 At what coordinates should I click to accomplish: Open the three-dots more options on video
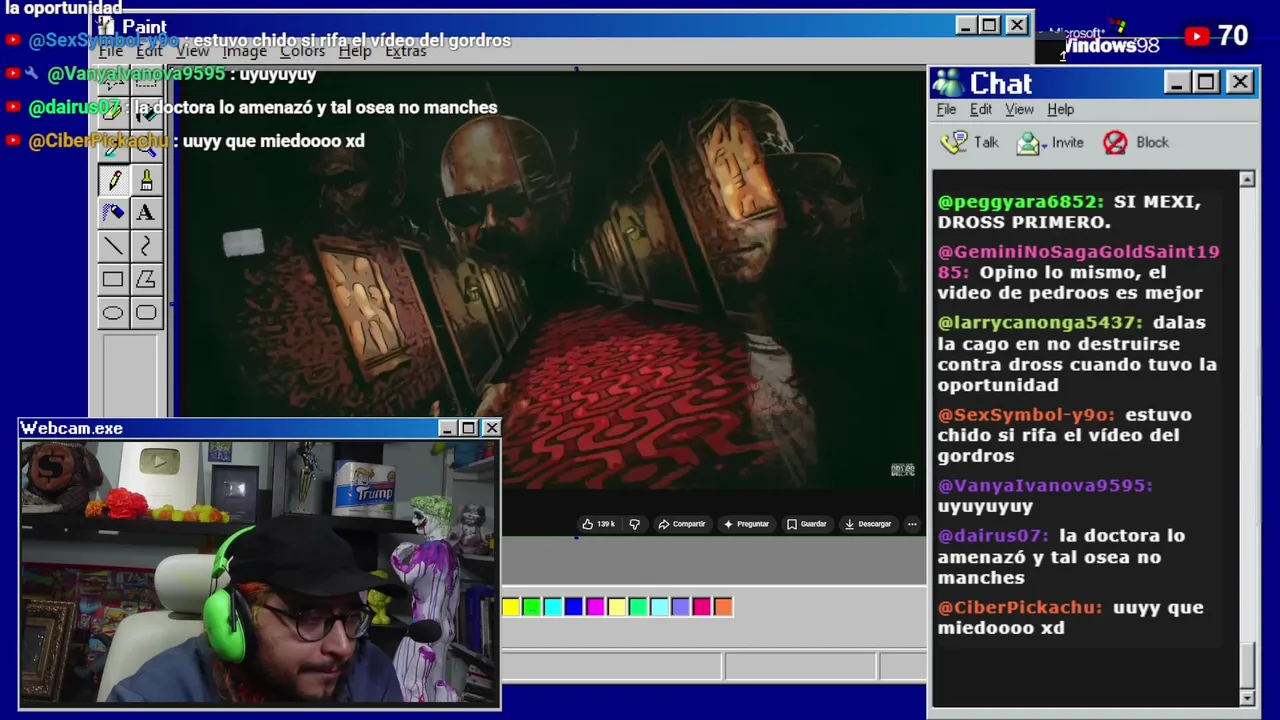[911, 524]
